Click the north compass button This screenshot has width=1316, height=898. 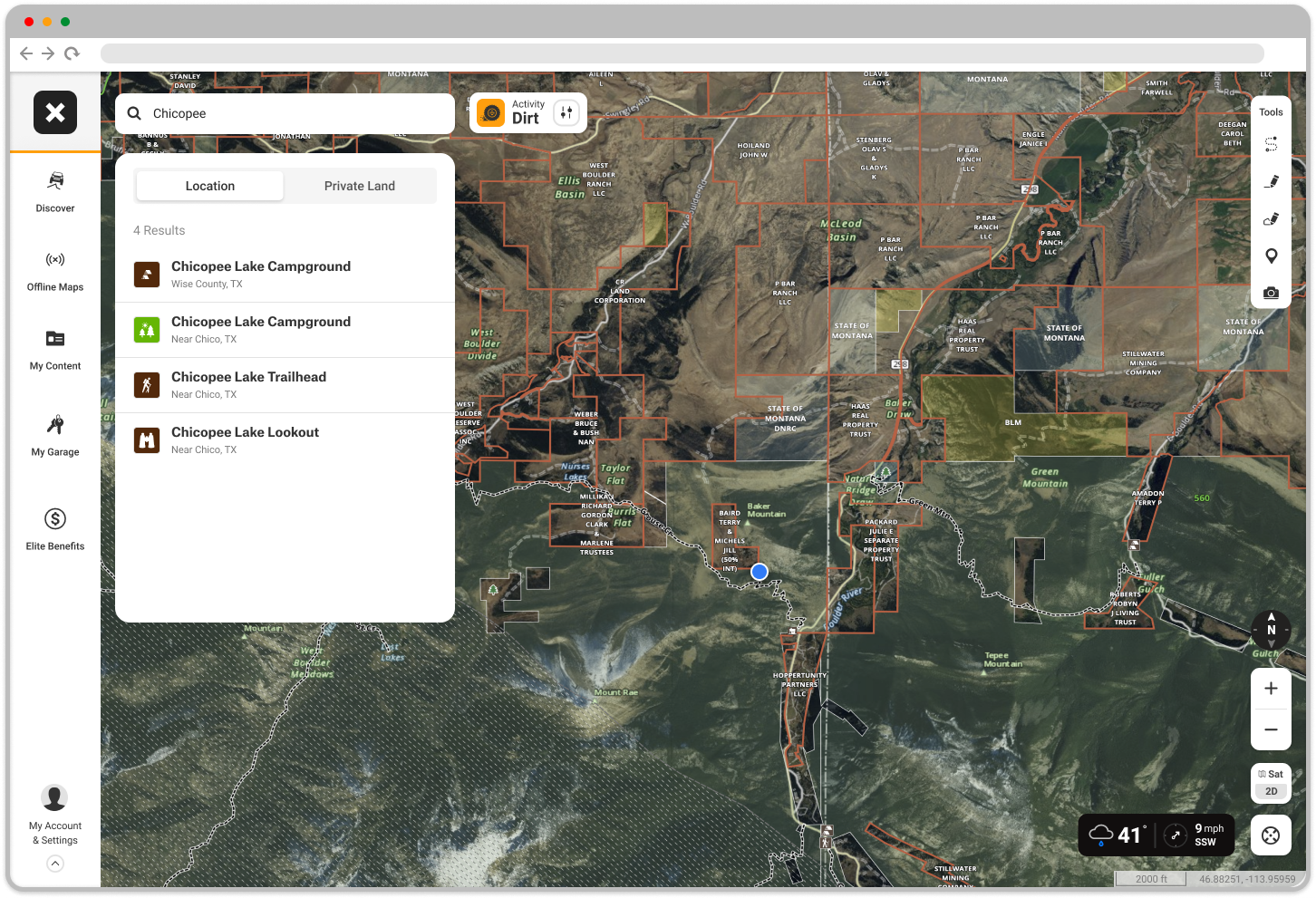[1271, 630]
